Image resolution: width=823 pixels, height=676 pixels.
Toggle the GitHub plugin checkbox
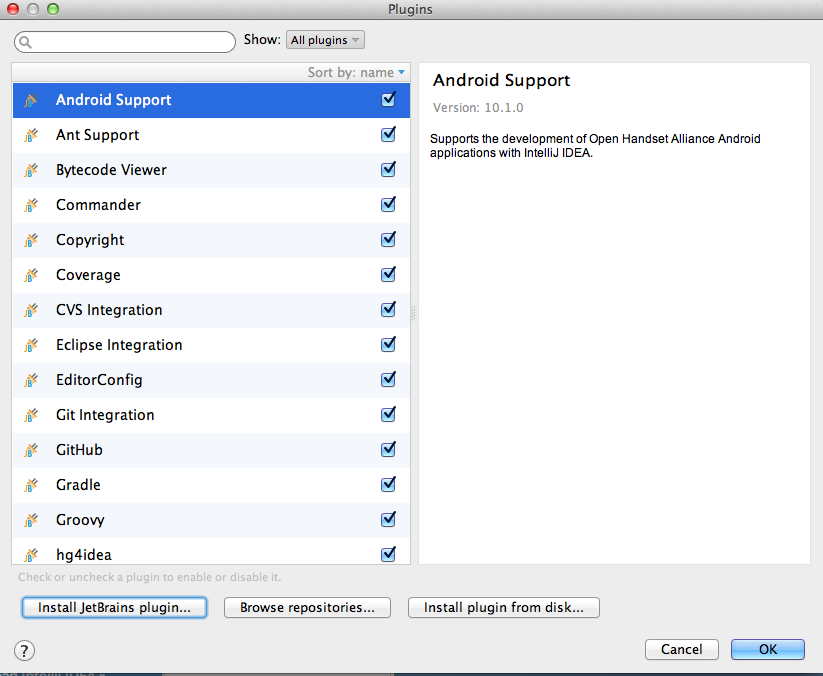(388, 450)
